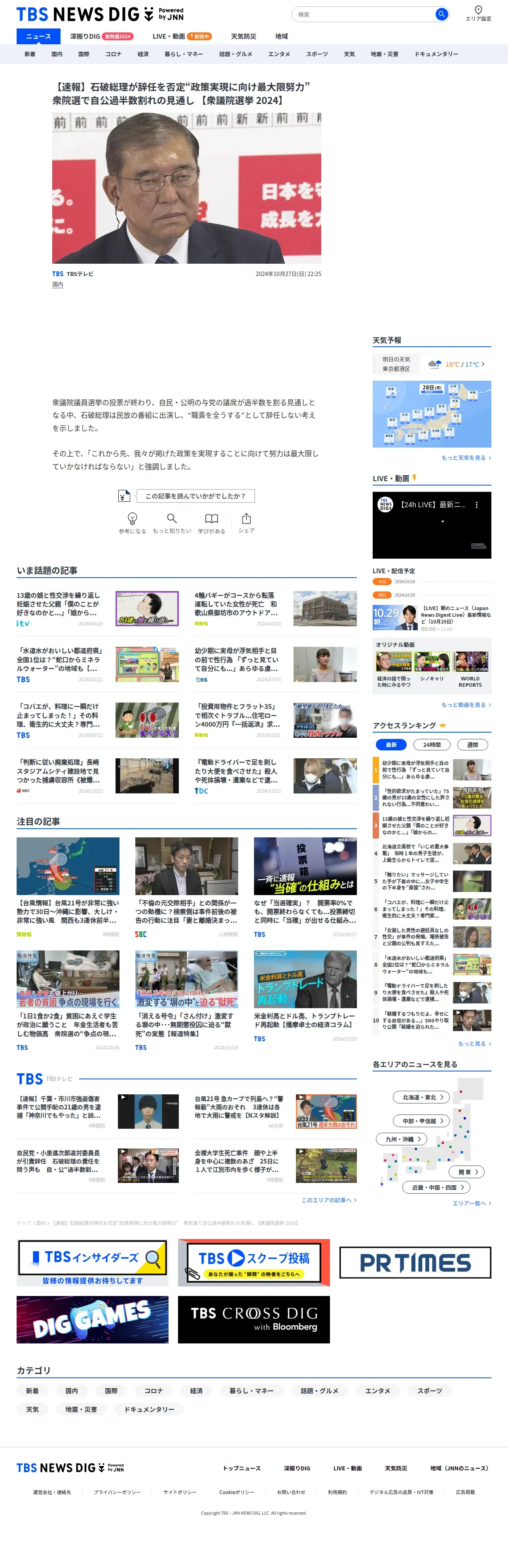Viewport: 508px width, 1568px height.
Task: Click エリア一覧へ link
Action: coord(472,1203)
